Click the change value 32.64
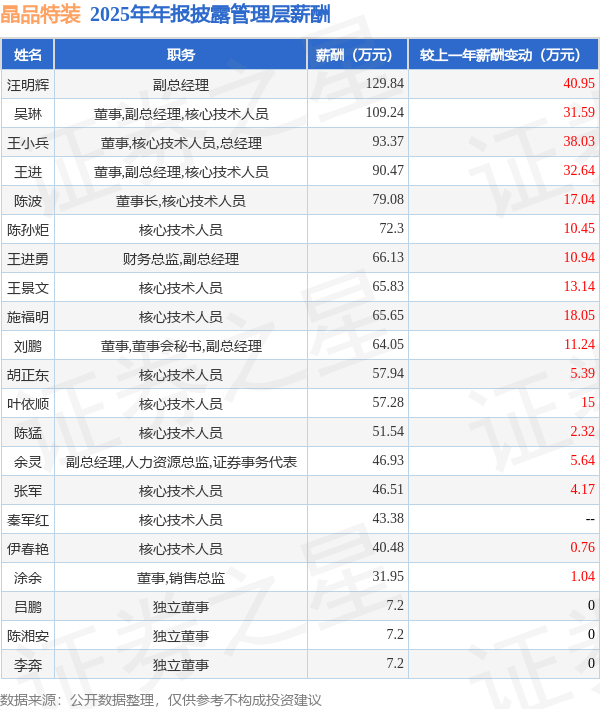 tap(579, 170)
